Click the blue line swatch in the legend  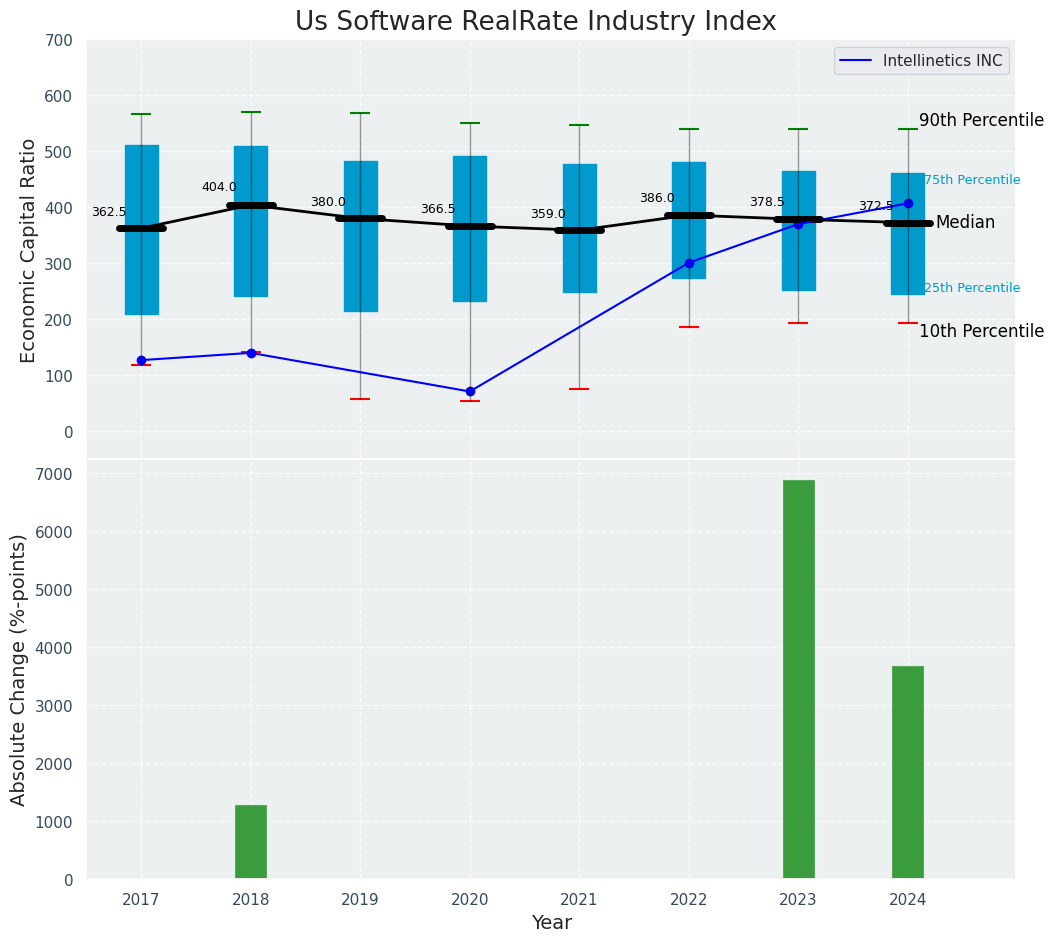point(858,61)
